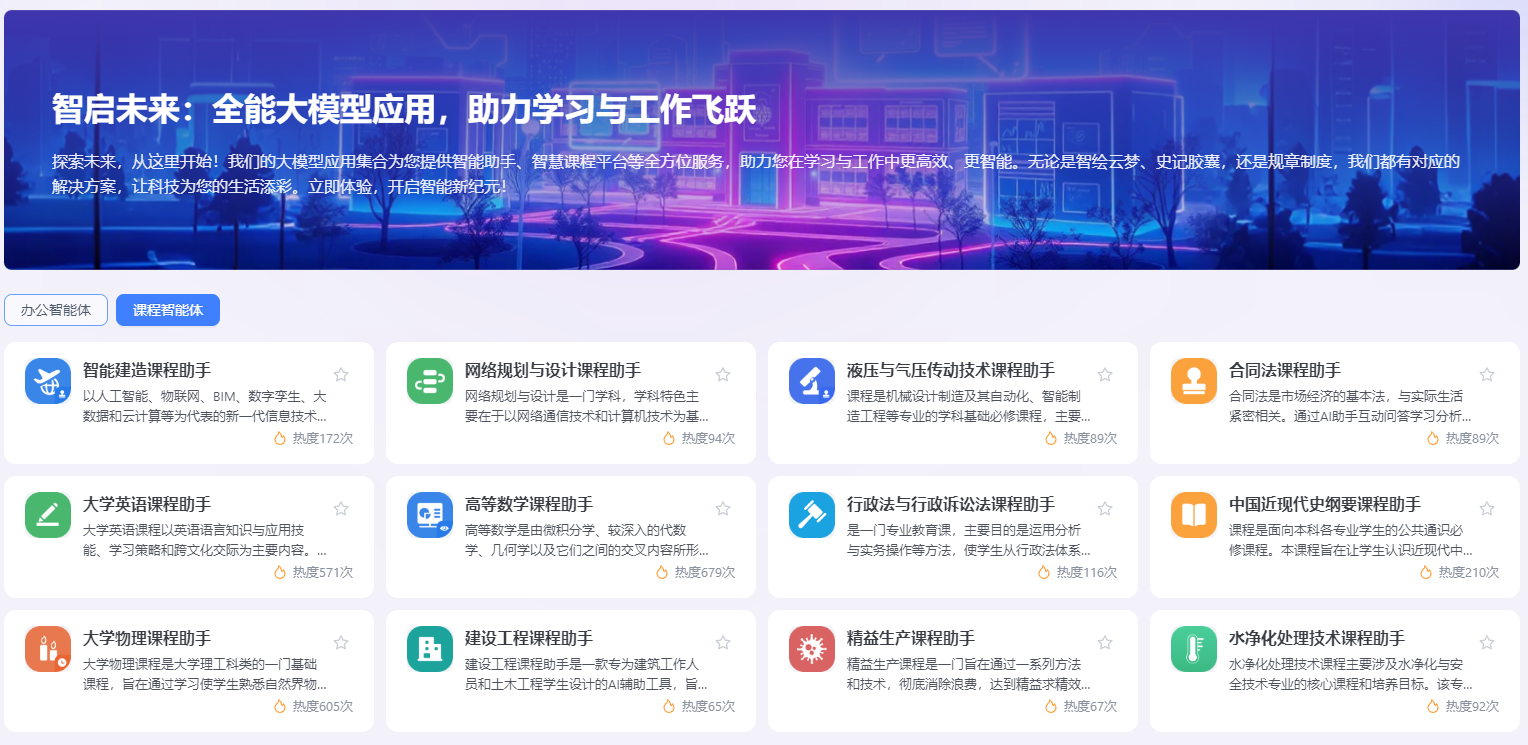Star the 水净化处理技术课程助手 card
Viewport: 1528px width, 745px height.
[x=1487, y=643]
